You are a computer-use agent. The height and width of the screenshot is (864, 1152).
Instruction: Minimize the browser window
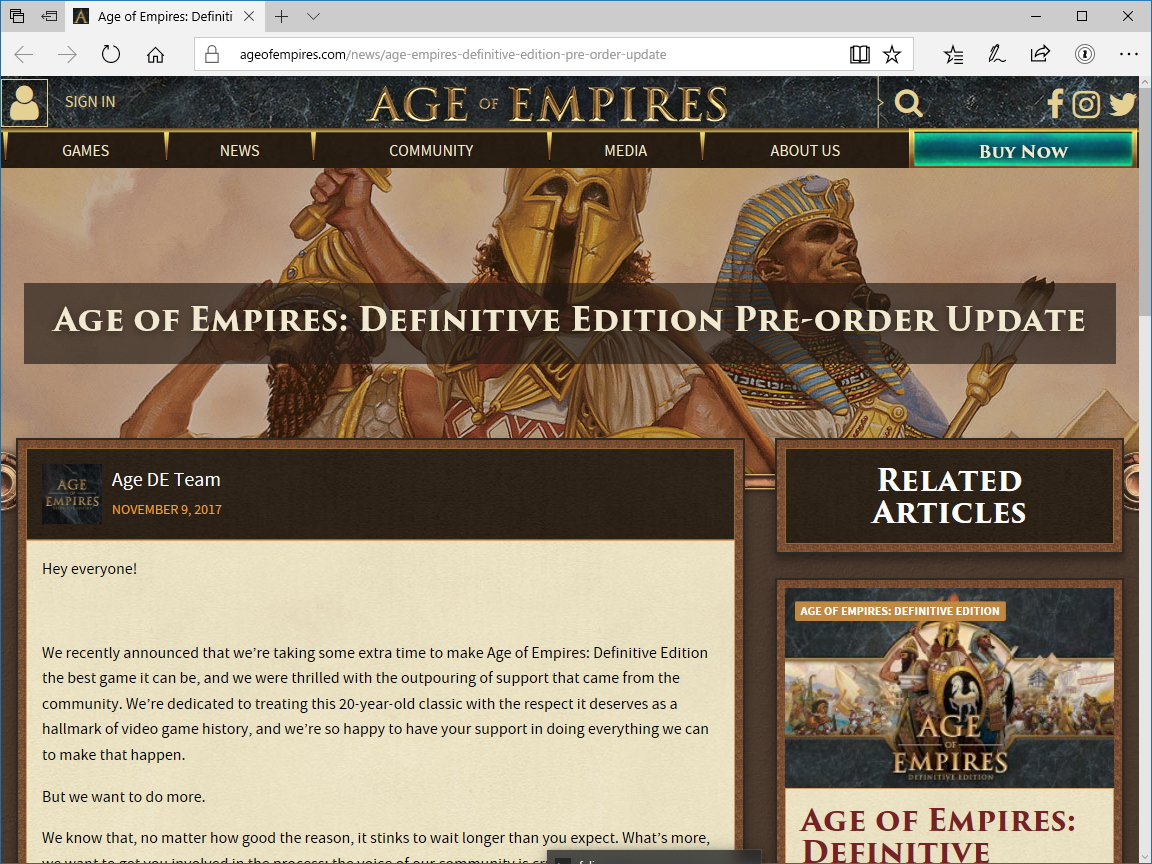point(1036,16)
